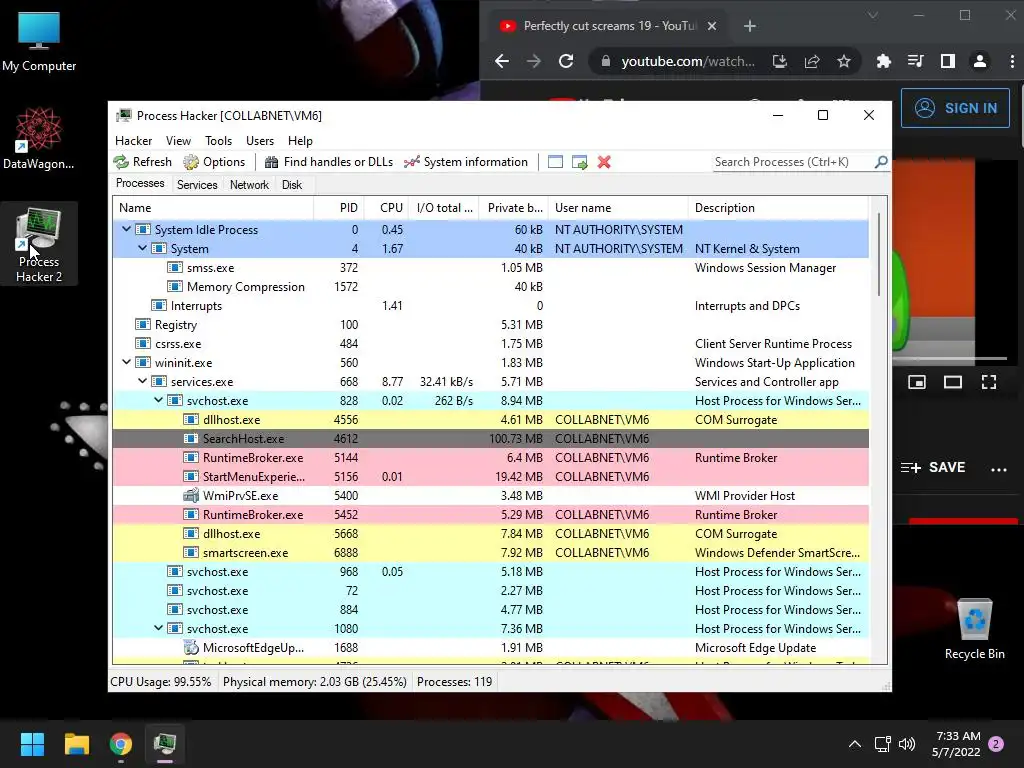Open the Users menu

pyautogui.click(x=260, y=141)
